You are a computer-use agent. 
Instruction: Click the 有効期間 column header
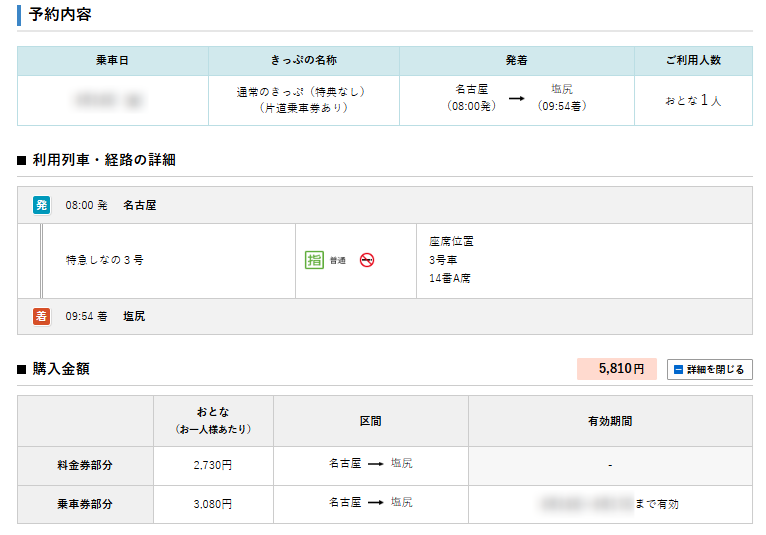(610, 421)
